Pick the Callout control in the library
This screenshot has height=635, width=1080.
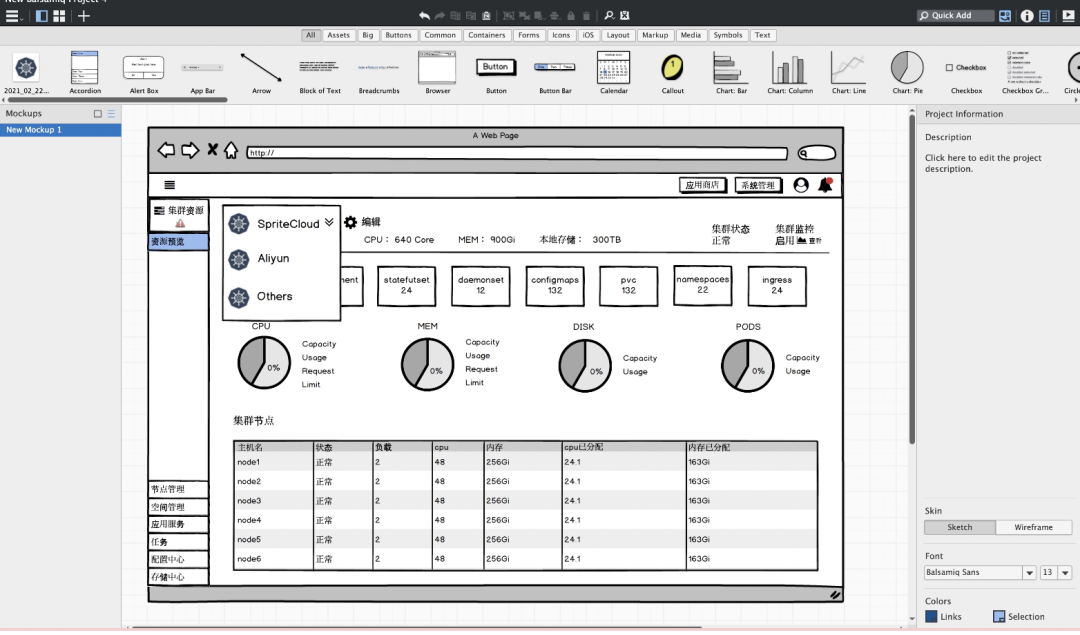[673, 72]
